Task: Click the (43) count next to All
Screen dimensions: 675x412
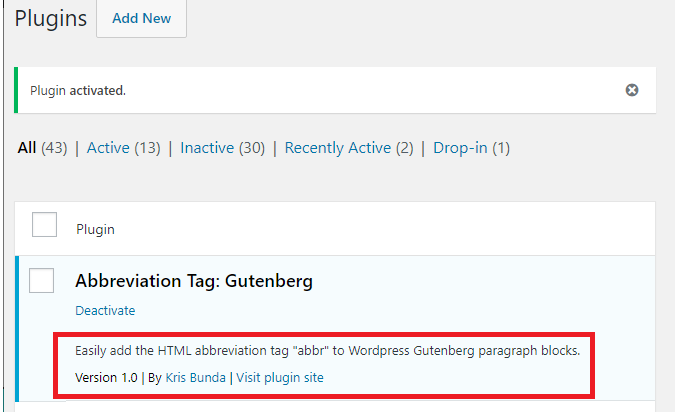Action: (54, 148)
